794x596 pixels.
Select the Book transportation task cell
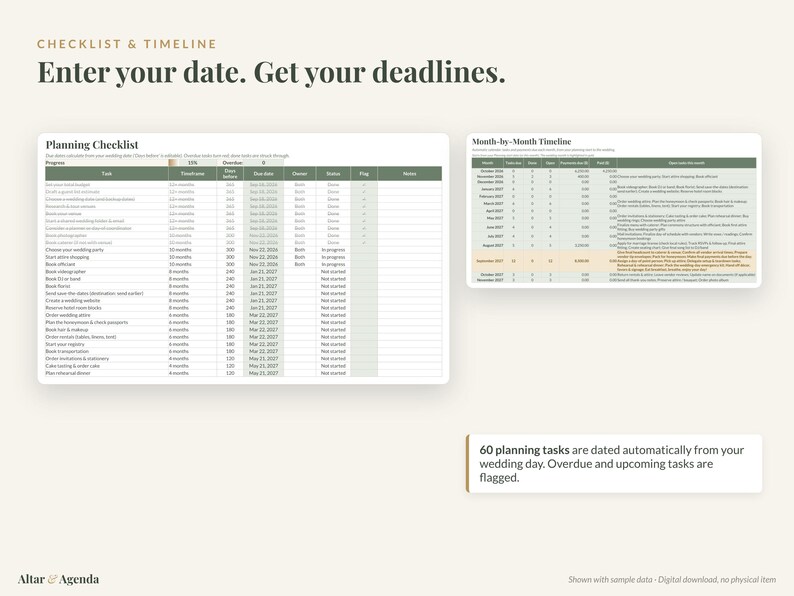pos(107,351)
